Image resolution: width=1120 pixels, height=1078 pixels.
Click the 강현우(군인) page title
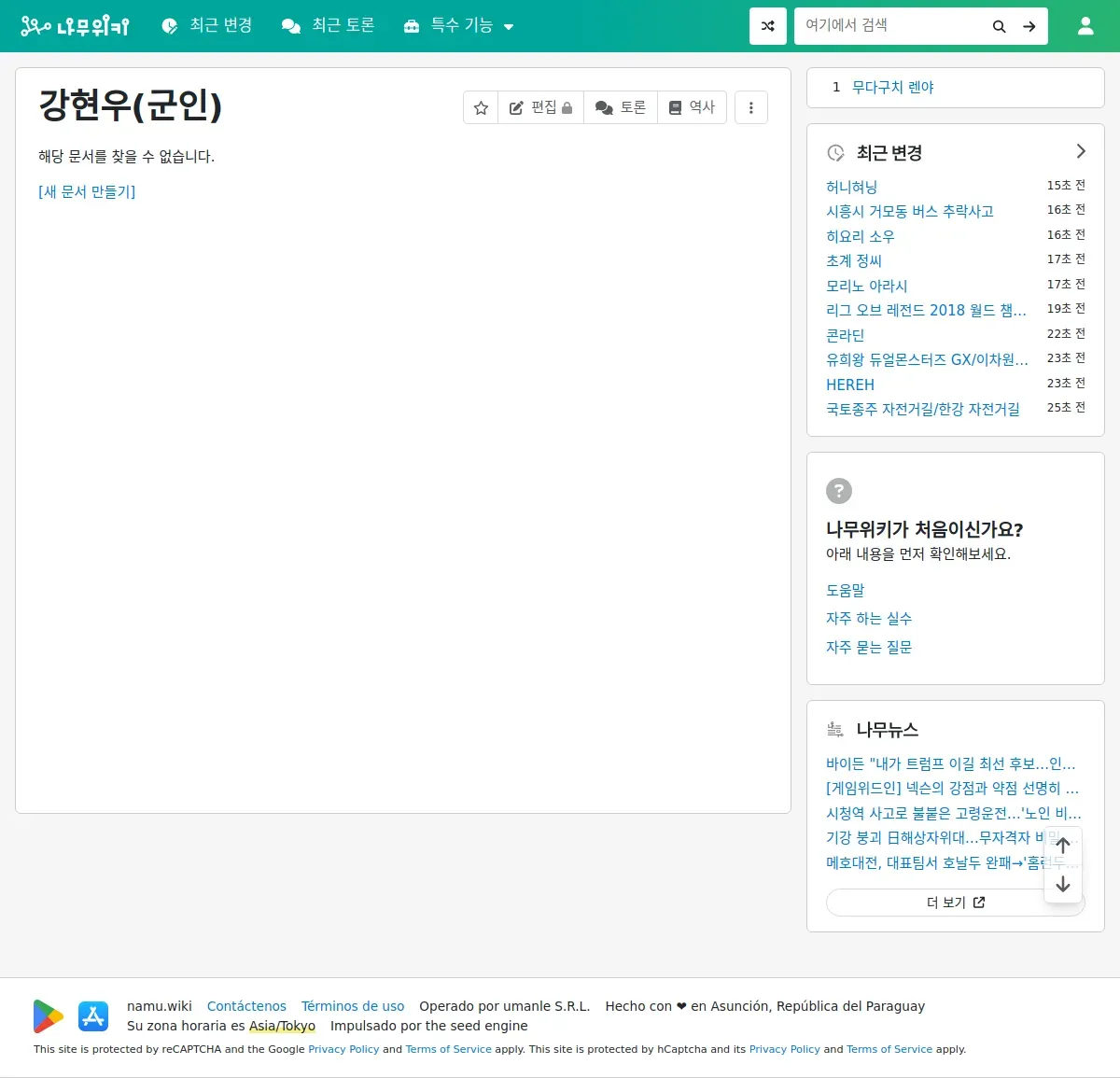(131, 105)
